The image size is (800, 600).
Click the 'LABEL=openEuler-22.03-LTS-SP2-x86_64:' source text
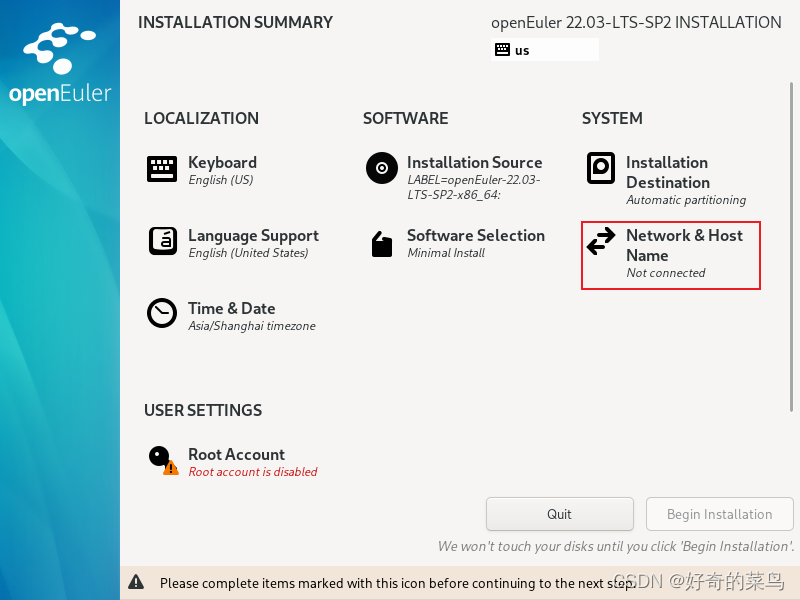click(x=473, y=187)
